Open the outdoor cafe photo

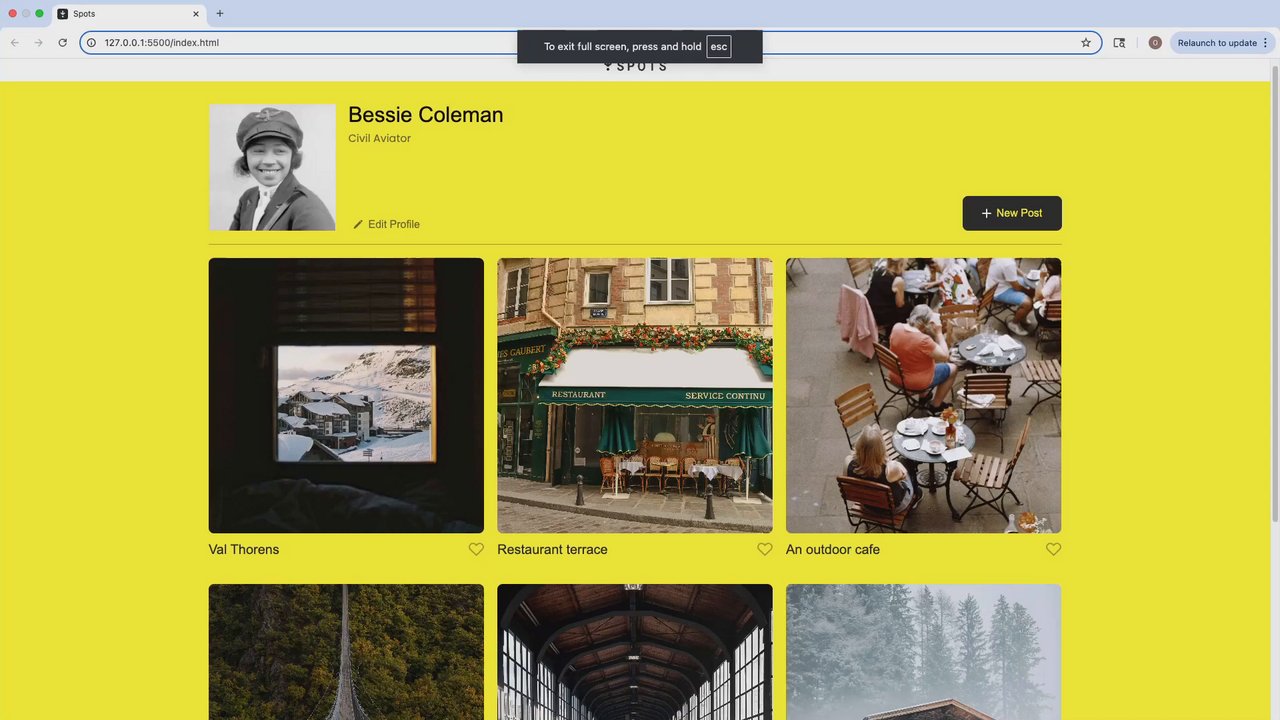tap(923, 395)
